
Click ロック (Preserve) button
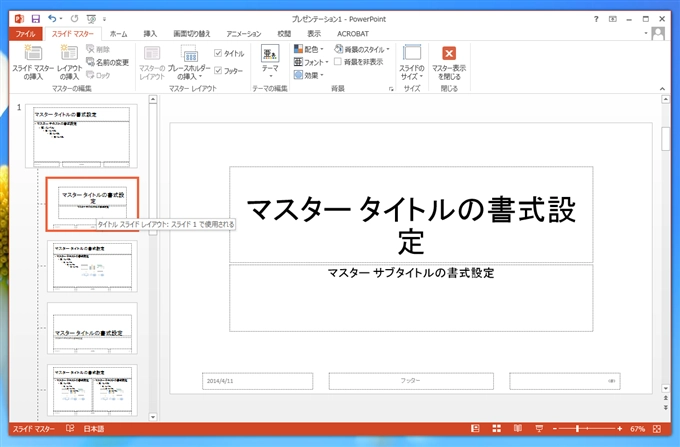pos(98,75)
